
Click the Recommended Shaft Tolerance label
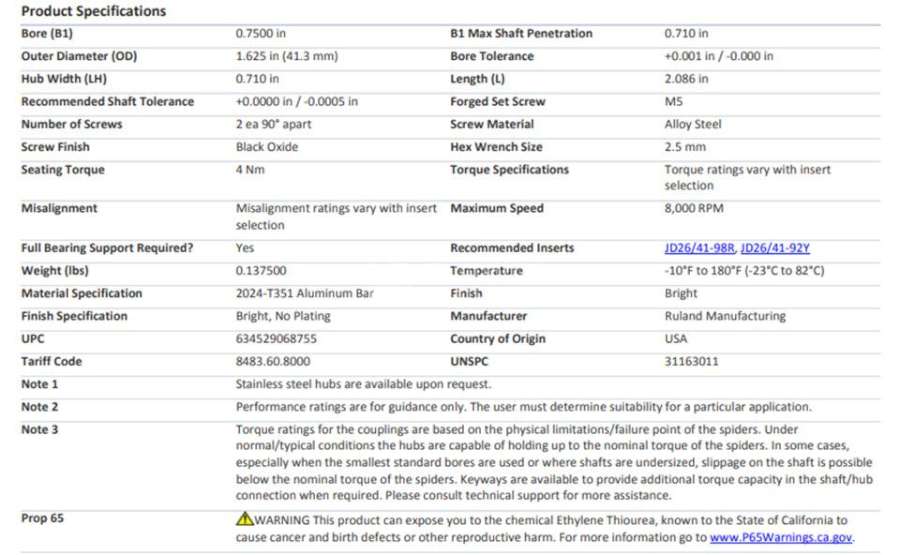click(107, 102)
